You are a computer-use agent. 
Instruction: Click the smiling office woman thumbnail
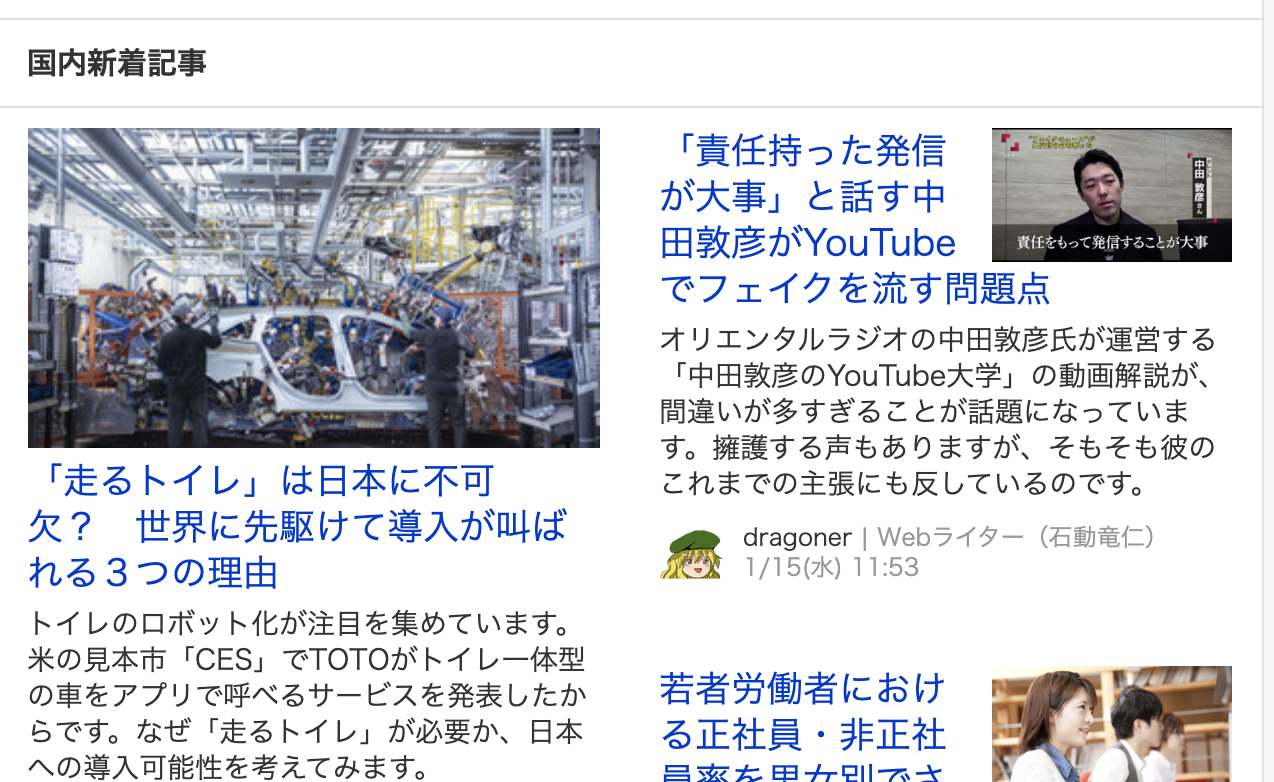pos(1112,724)
